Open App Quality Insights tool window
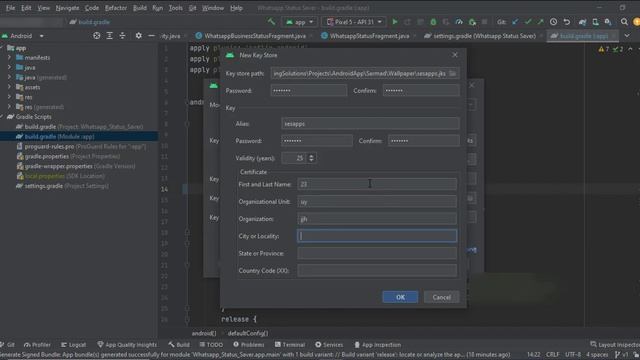Image resolution: width=640 pixels, height=360 pixels. pyautogui.click(x=127, y=344)
